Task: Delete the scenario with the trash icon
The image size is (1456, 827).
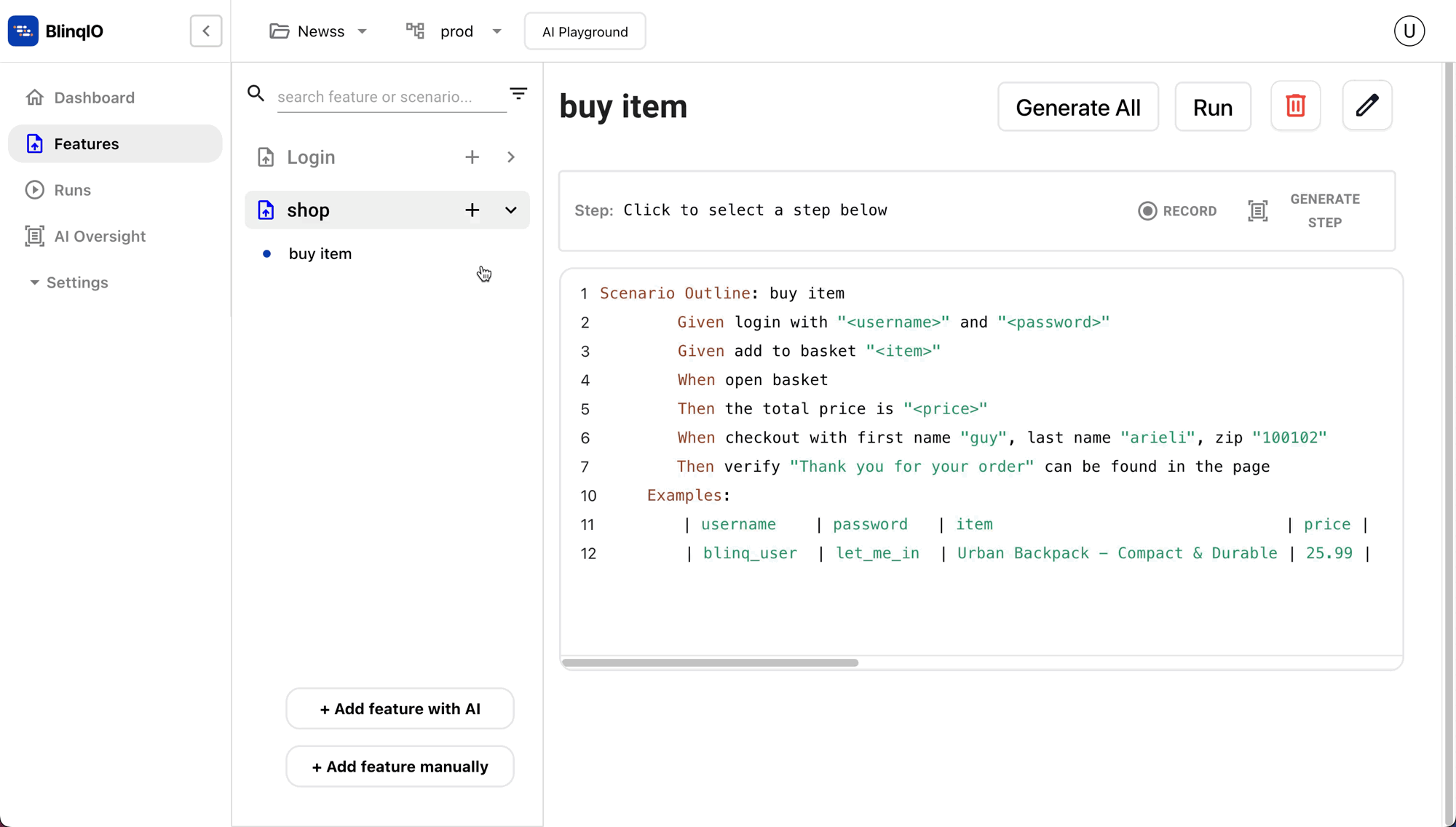Action: tap(1296, 106)
